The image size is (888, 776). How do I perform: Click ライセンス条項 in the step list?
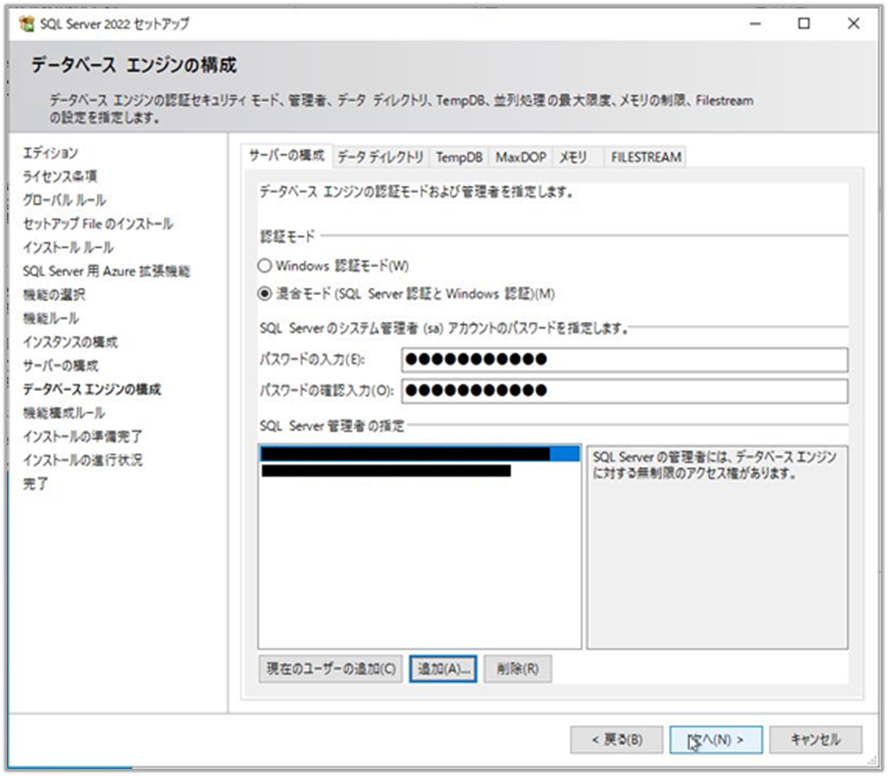point(60,177)
